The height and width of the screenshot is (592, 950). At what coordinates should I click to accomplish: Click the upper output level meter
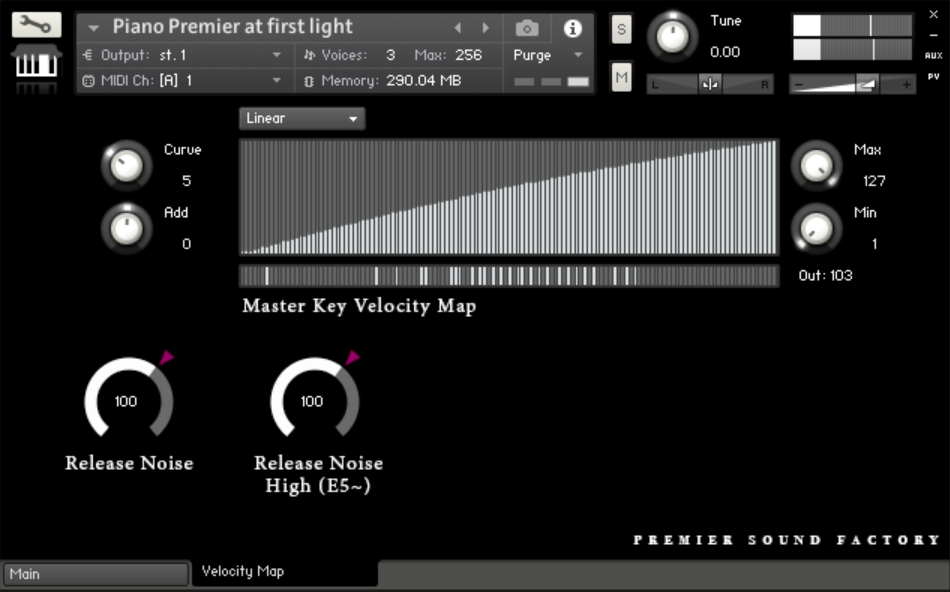(852, 26)
